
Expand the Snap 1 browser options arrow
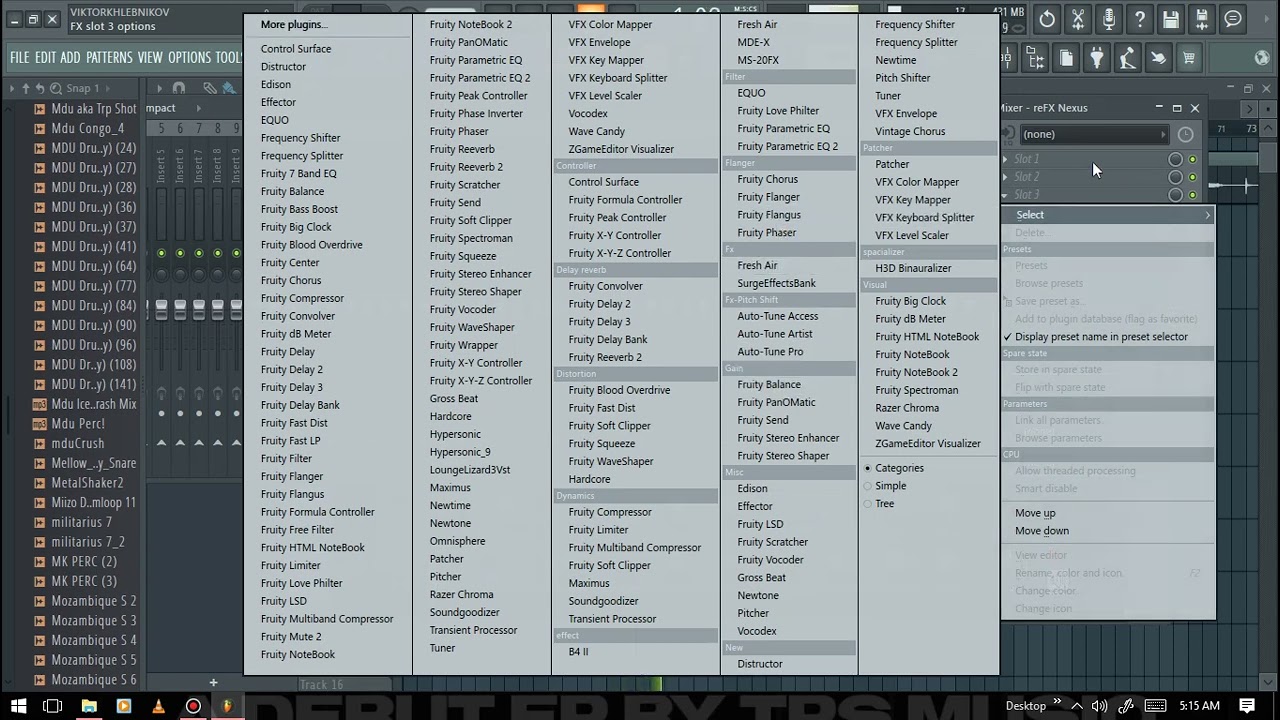coord(109,88)
